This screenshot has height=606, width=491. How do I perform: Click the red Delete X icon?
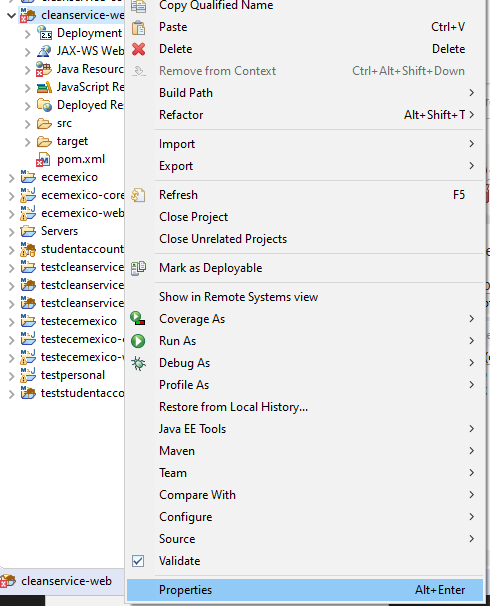(x=138, y=49)
